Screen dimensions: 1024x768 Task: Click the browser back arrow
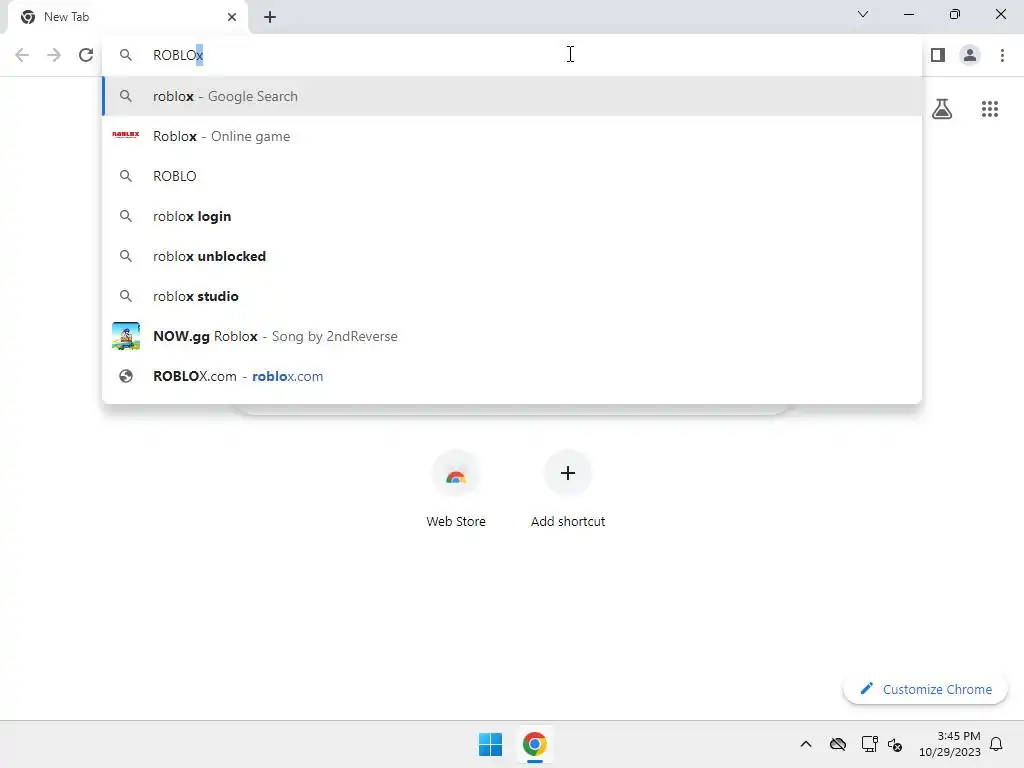coord(22,55)
